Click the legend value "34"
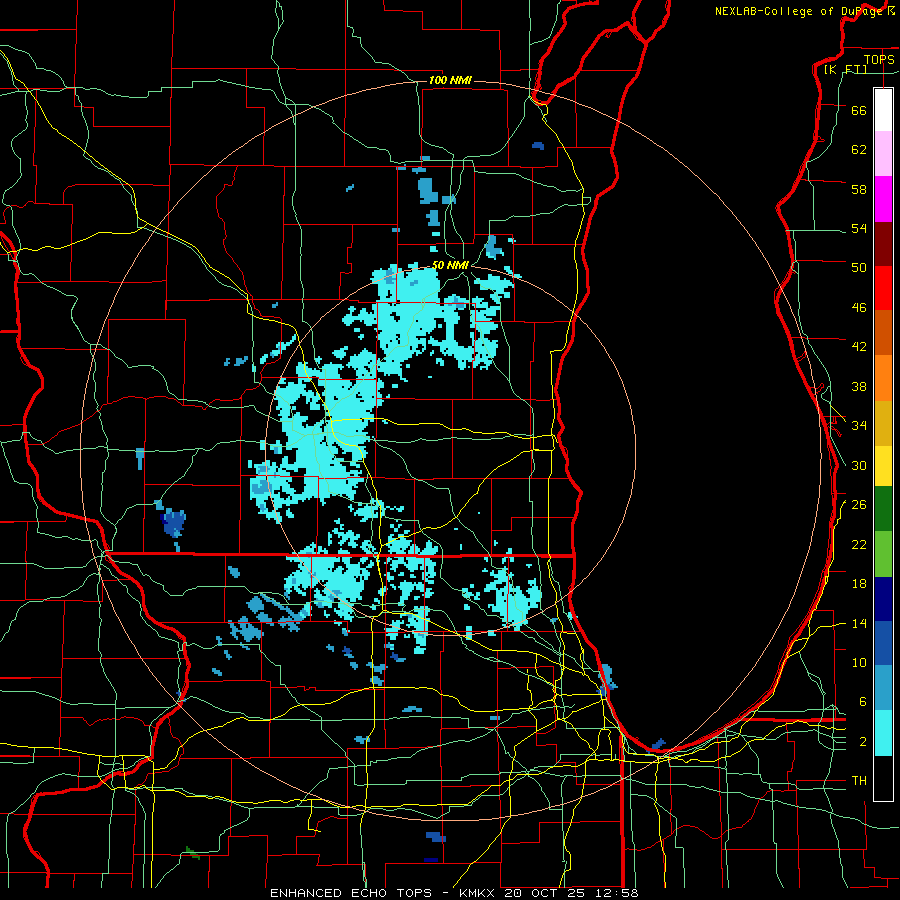Image resolution: width=900 pixels, height=900 pixels. [859, 426]
